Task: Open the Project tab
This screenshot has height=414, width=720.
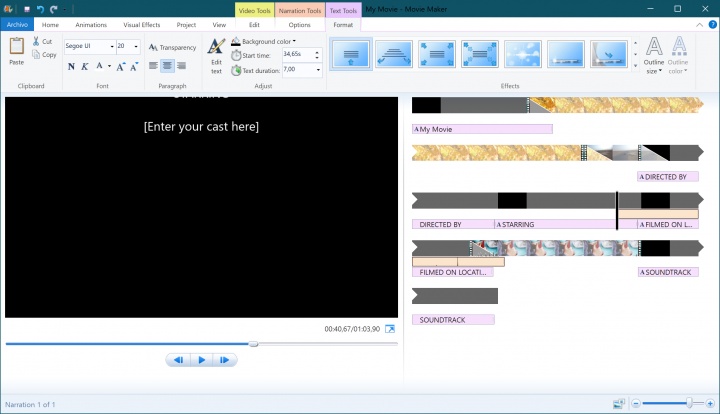Action: pyautogui.click(x=186, y=25)
